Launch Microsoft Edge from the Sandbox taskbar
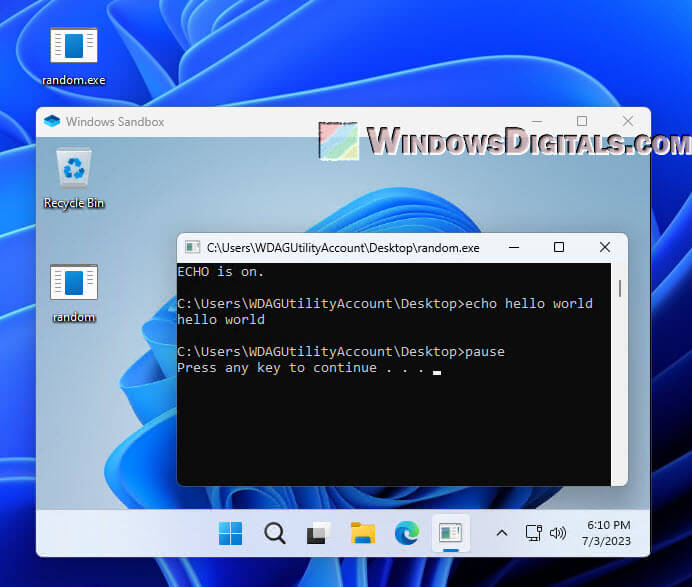The height and width of the screenshot is (587, 692). (x=406, y=533)
